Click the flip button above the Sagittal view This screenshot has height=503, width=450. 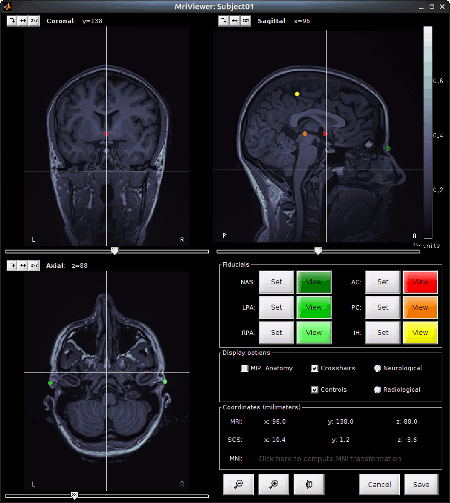234,21
